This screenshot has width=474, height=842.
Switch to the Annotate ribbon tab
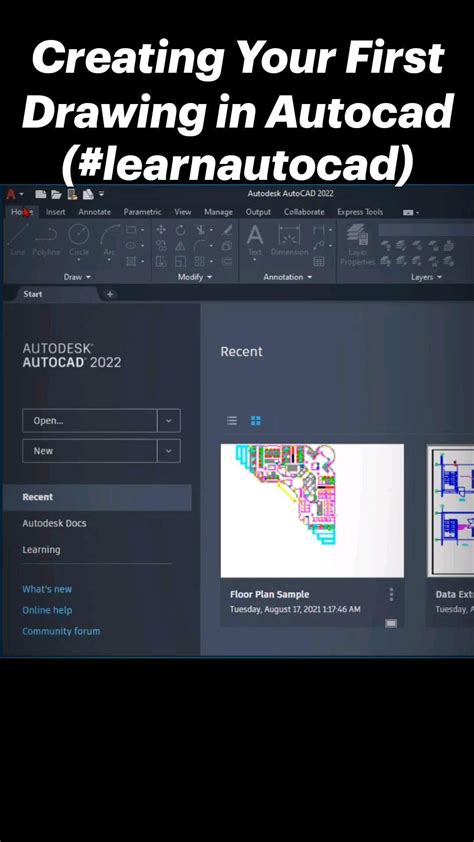[94, 212]
